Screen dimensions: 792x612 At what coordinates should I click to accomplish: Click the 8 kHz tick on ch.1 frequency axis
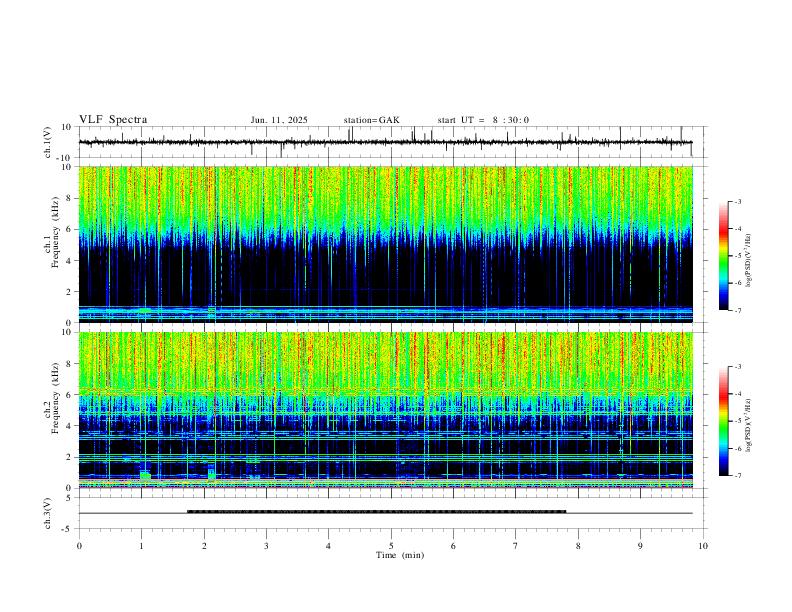(69, 198)
